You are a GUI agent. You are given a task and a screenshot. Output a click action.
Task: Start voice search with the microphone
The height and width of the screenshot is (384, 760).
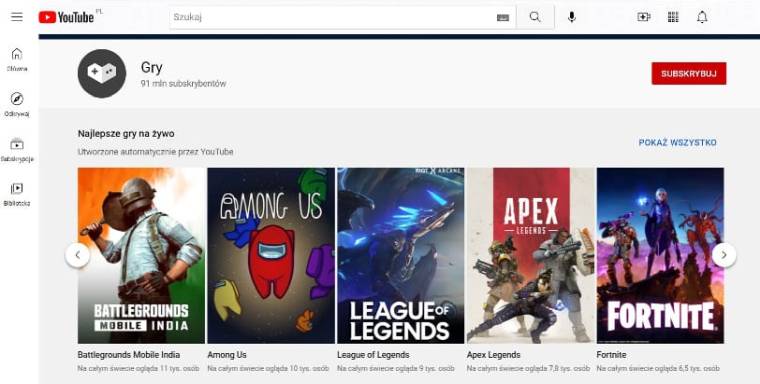[x=572, y=17]
